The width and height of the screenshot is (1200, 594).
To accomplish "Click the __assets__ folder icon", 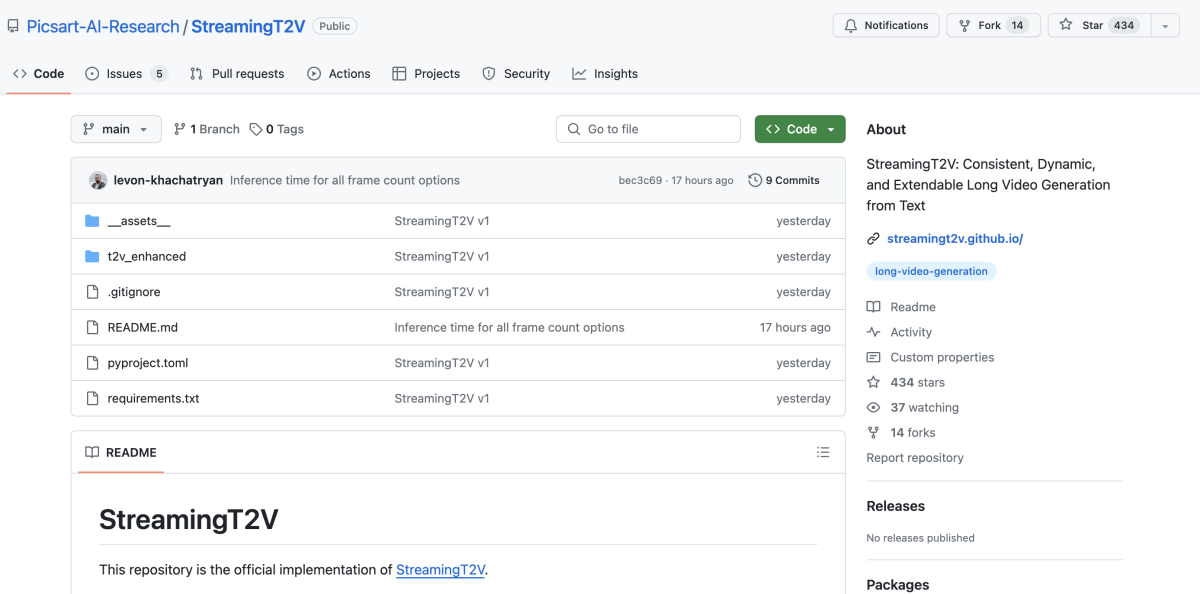I will pyautogui.click(x=93, y=221).
